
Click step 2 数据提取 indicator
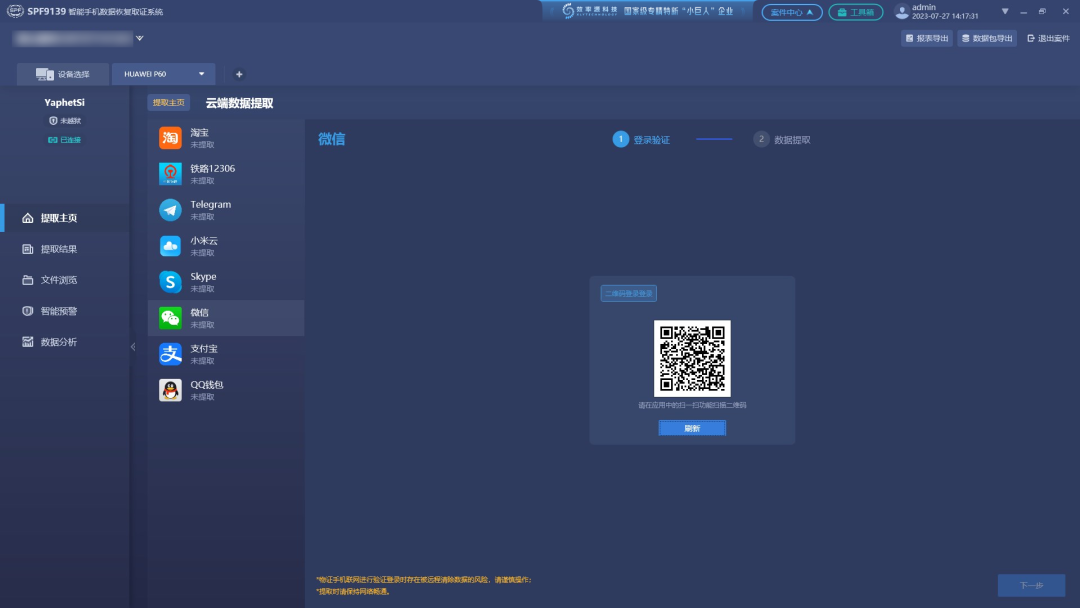[782, 140]
